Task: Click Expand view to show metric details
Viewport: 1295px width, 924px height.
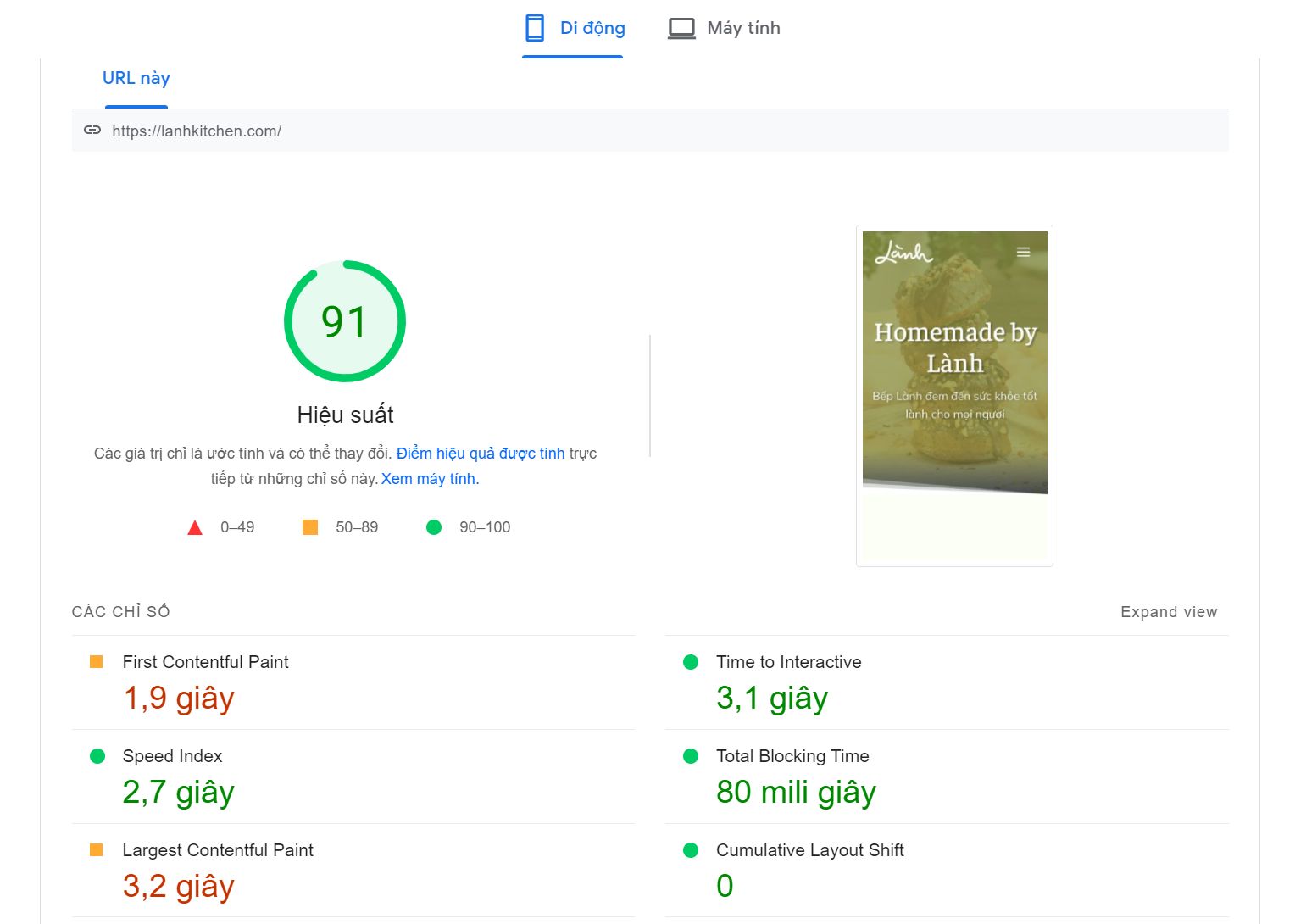Action: tap(1168, 612)
